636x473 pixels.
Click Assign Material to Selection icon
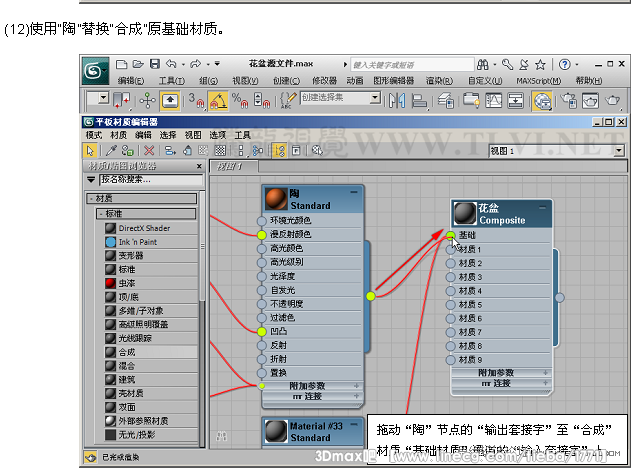point(127,150)
